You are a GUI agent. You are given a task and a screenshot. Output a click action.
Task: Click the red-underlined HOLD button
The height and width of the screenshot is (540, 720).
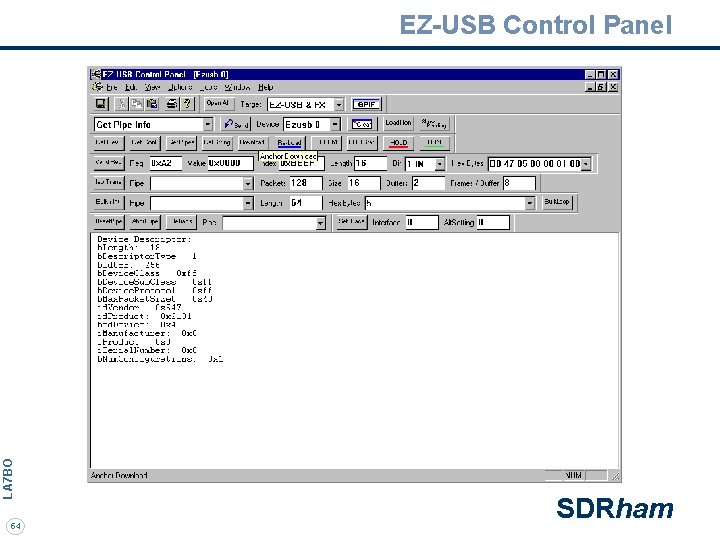click(x=399, y=143)
